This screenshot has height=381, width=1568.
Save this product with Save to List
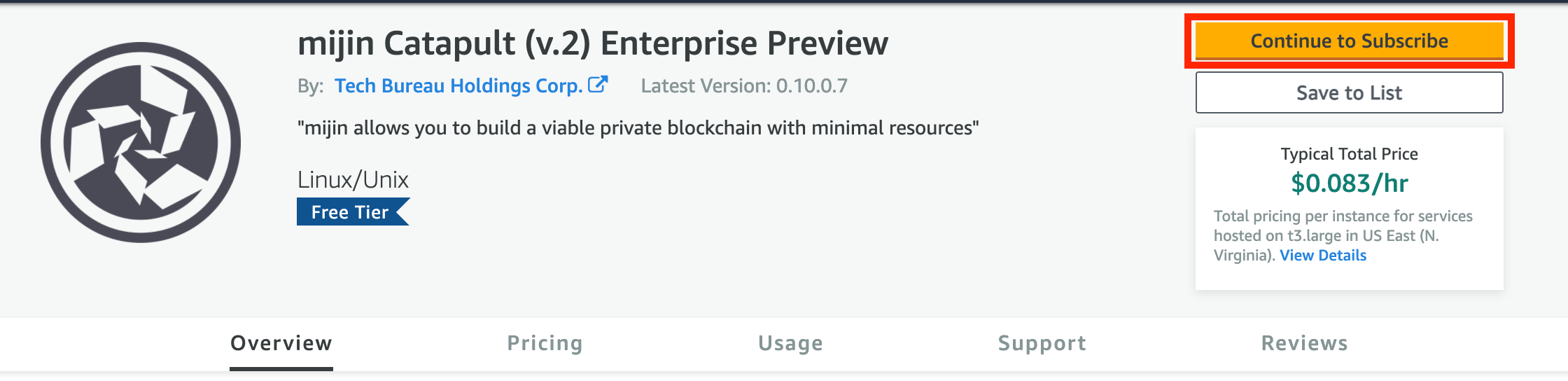pos(1349,92)
